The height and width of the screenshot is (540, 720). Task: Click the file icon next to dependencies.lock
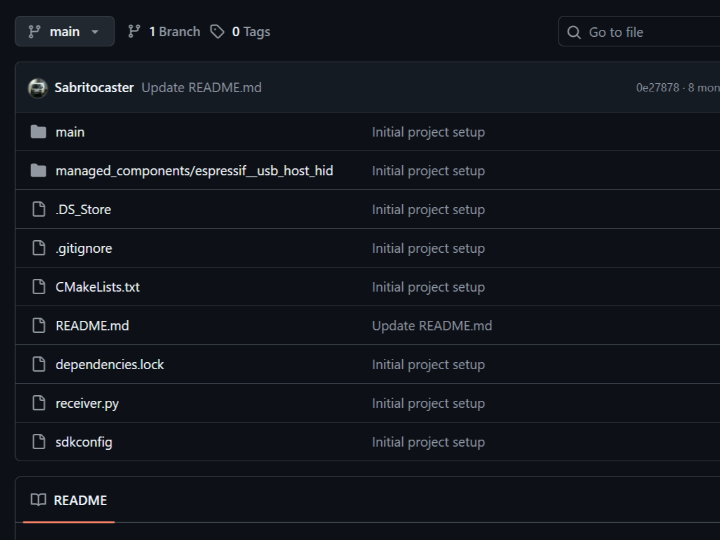pos(39,365)
